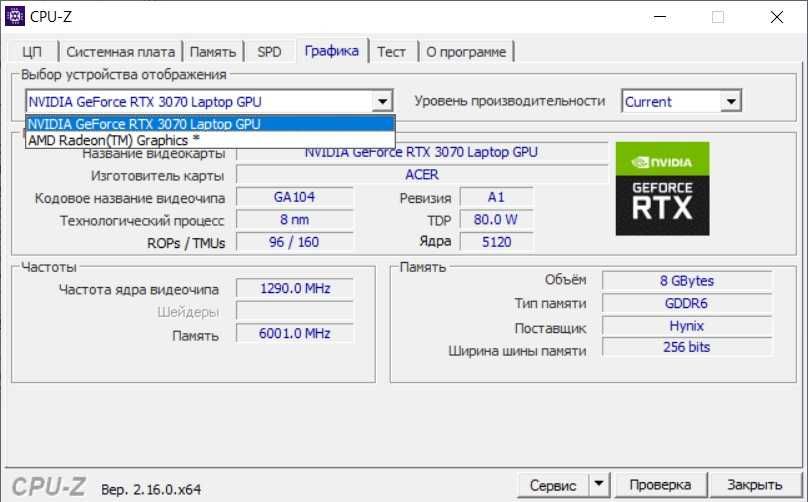Click the card maker value ACER
Screen dimensions: 808x502
coord(422,175)
